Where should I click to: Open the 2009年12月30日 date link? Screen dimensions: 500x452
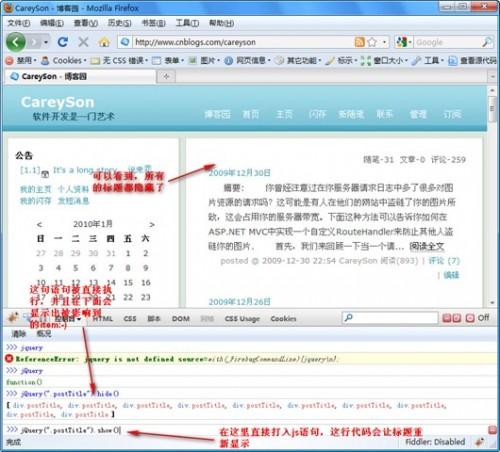pyautogui.click(x=239, y=173)
